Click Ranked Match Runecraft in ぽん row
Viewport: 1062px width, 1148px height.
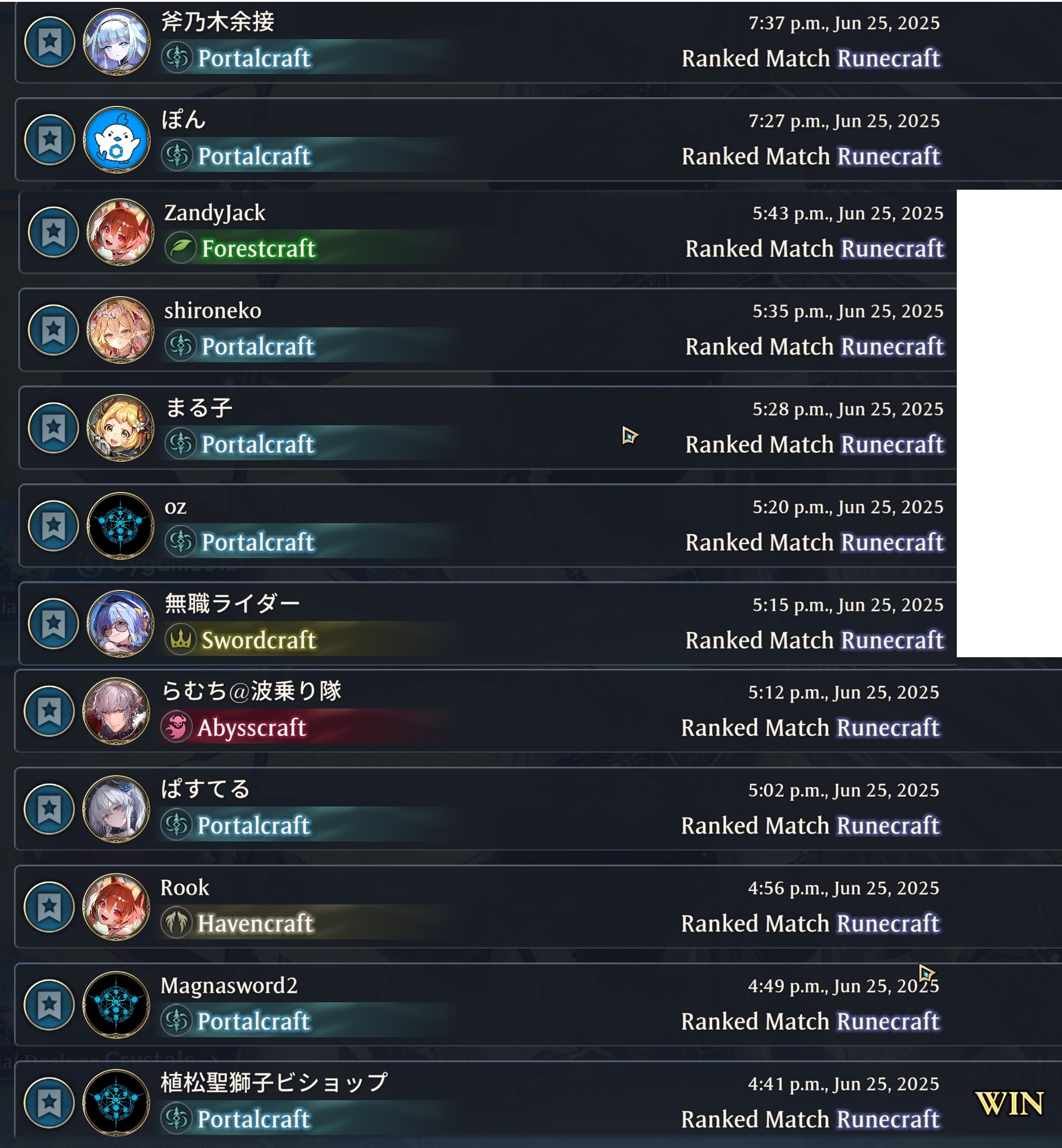click(x=811, y=157)
